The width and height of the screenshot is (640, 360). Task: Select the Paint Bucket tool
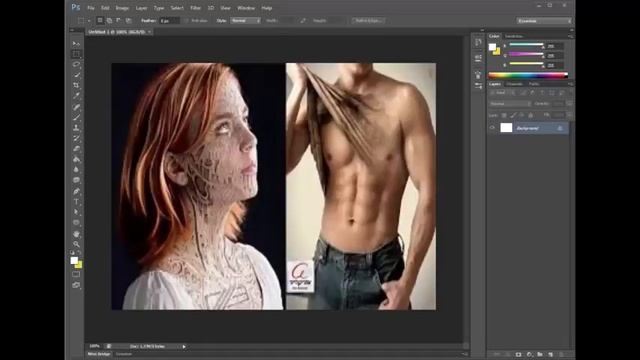click(x=76, y=160)
